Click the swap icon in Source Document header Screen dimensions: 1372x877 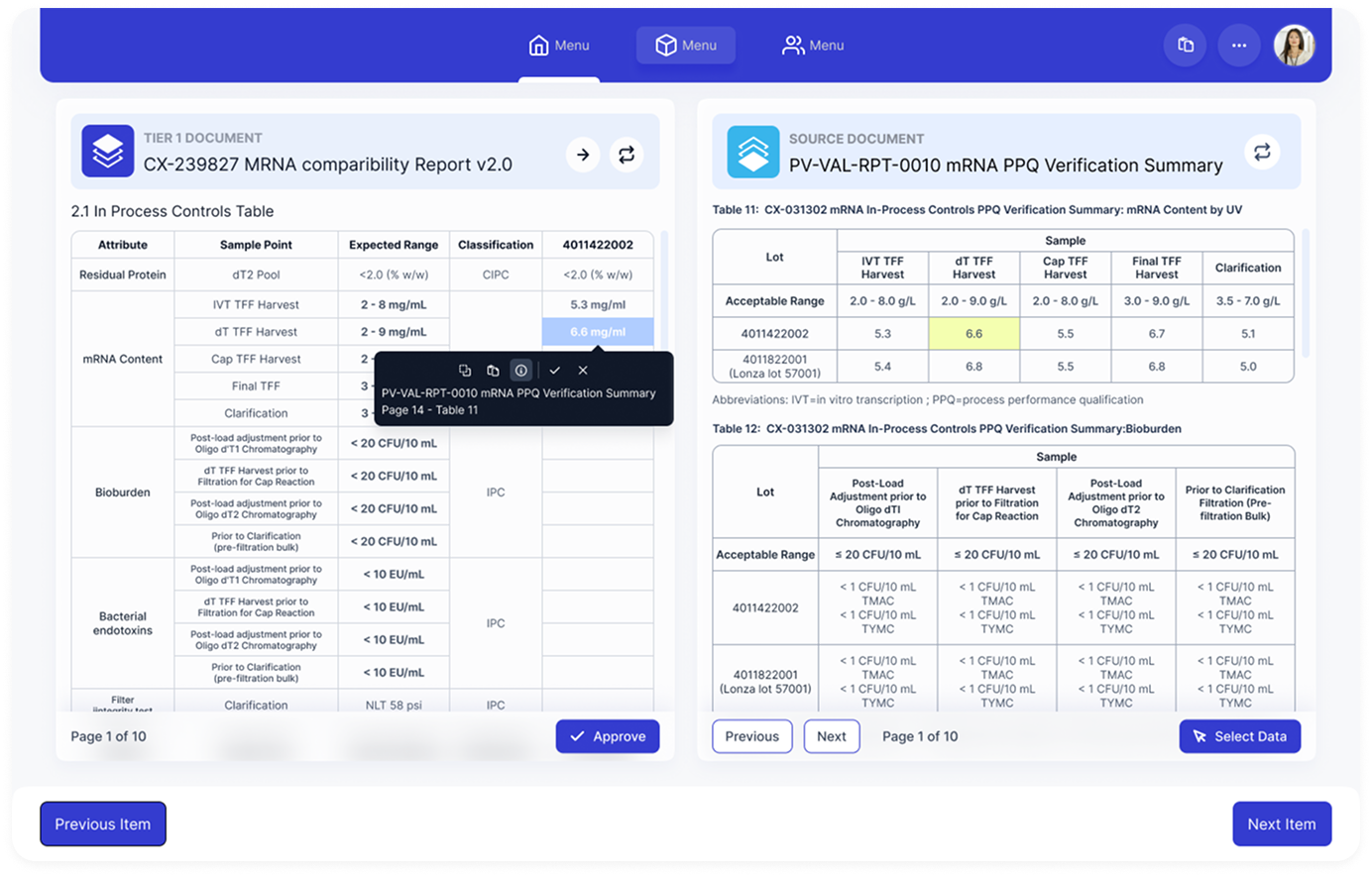tap(1262, 153)
